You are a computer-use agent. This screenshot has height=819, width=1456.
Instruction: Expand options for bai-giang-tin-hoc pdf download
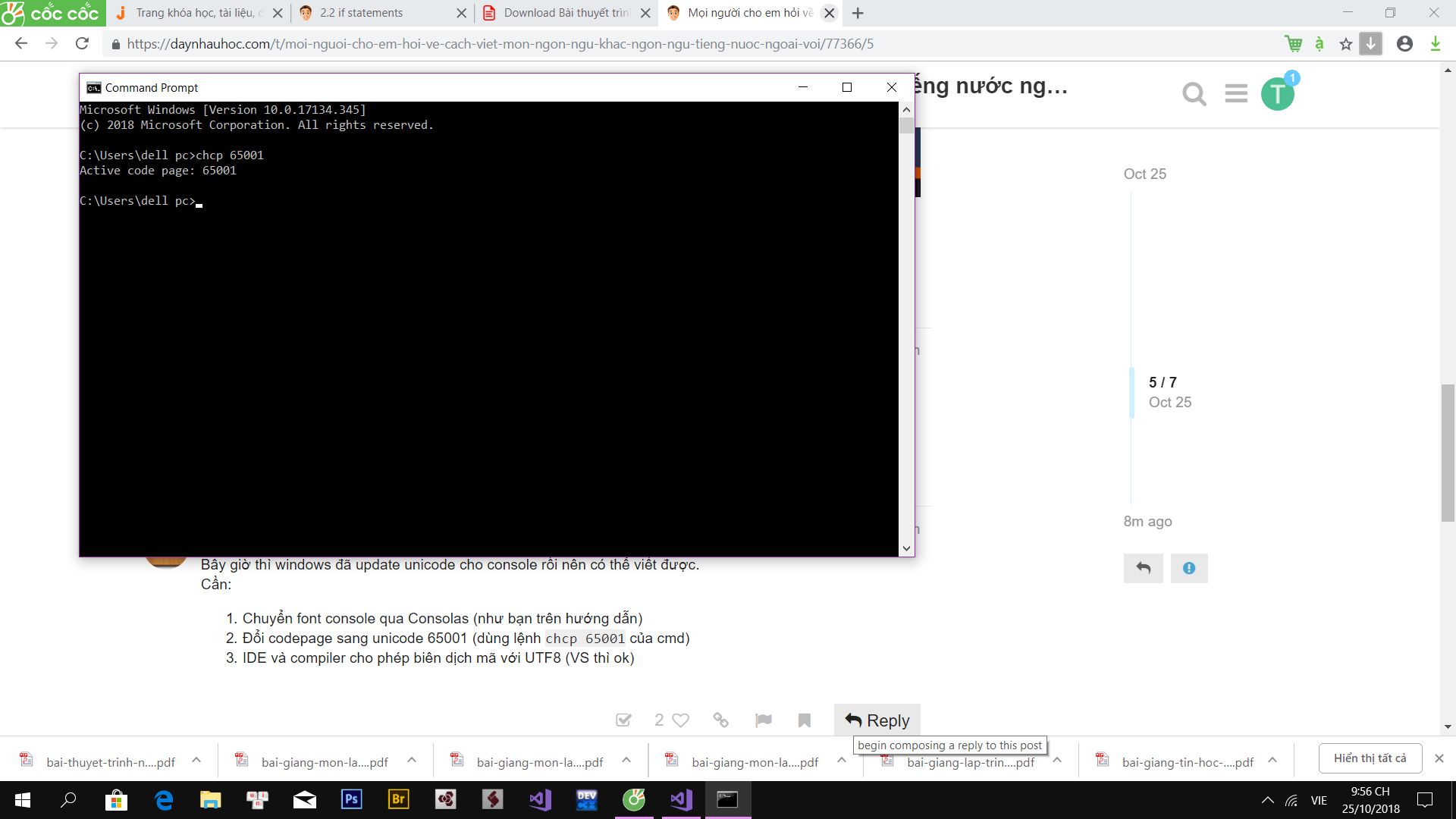pos(1272,760)
